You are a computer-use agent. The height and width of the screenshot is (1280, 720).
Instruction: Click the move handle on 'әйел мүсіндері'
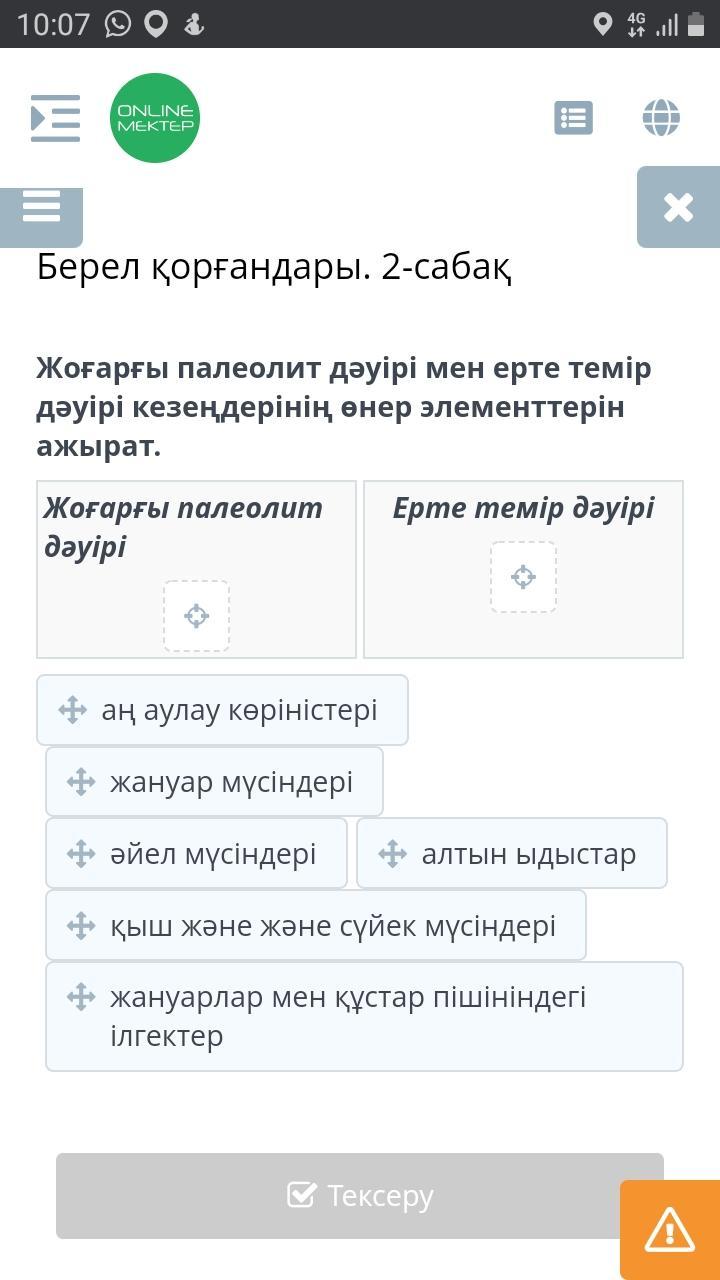tap(81, 853)
